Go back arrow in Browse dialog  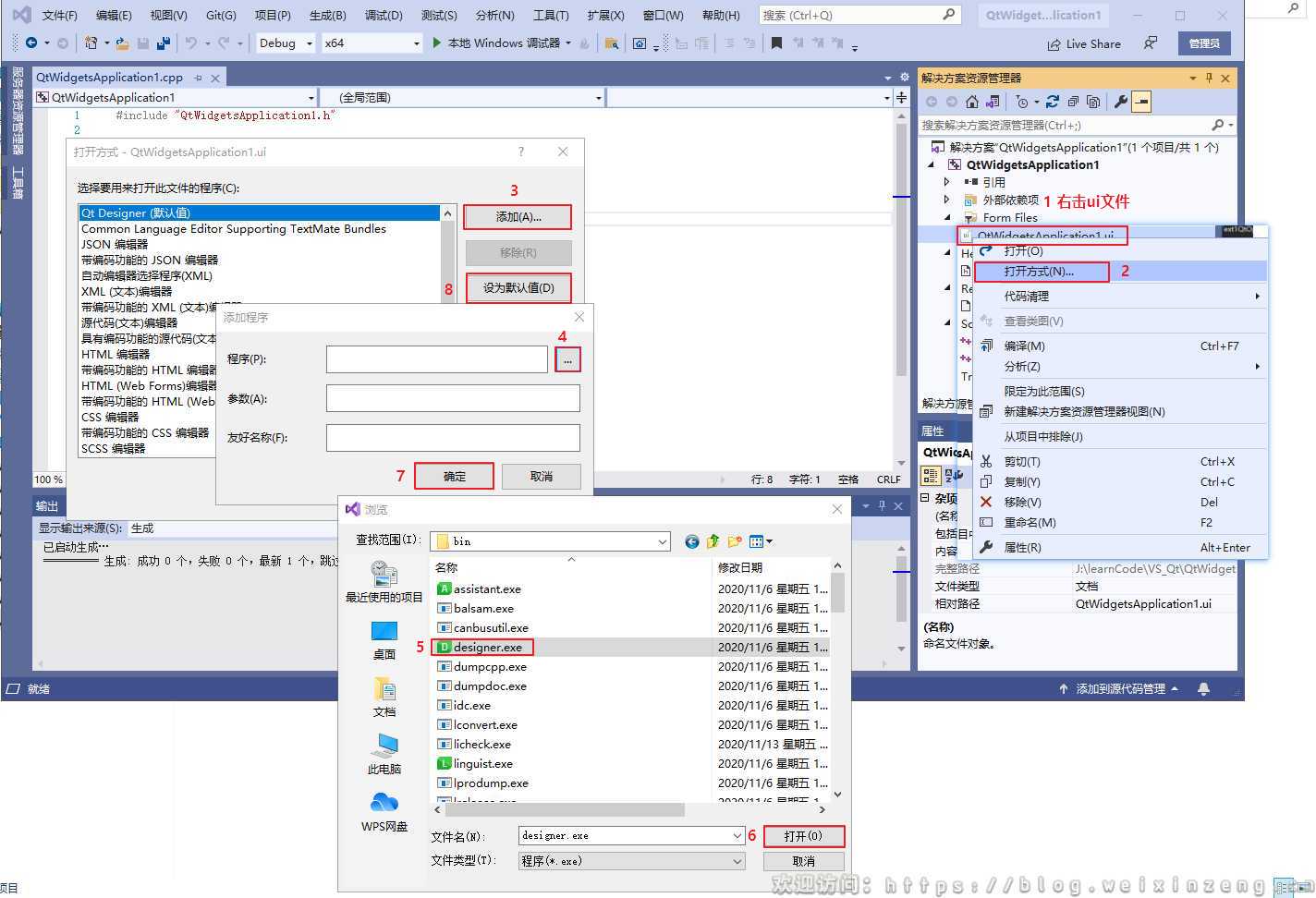pyautogui.click(x=691, y=541)
